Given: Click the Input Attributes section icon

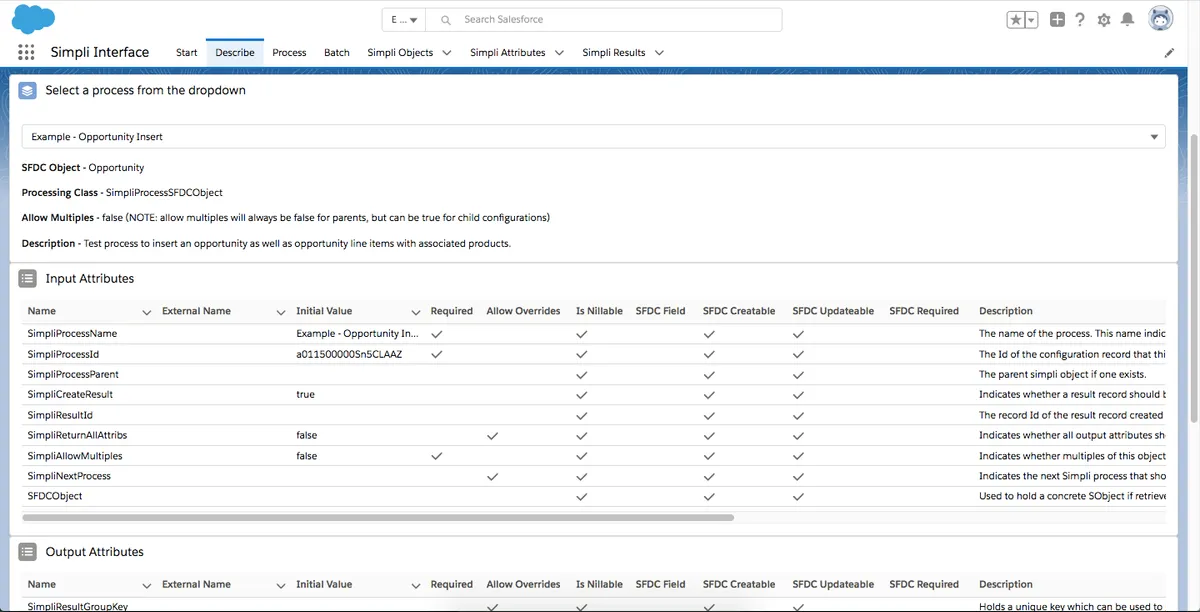Looking at the screenshot, I should pos(28,279).
